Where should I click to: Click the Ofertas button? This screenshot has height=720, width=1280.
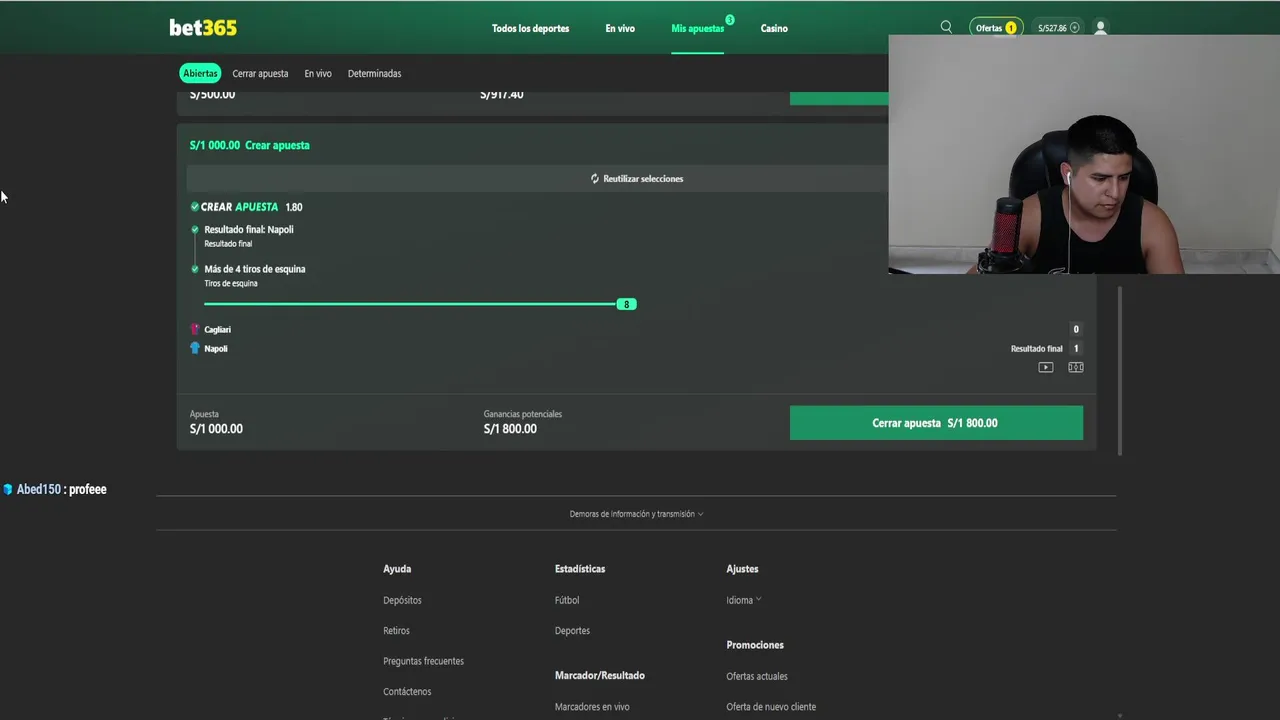coord(996,28)
